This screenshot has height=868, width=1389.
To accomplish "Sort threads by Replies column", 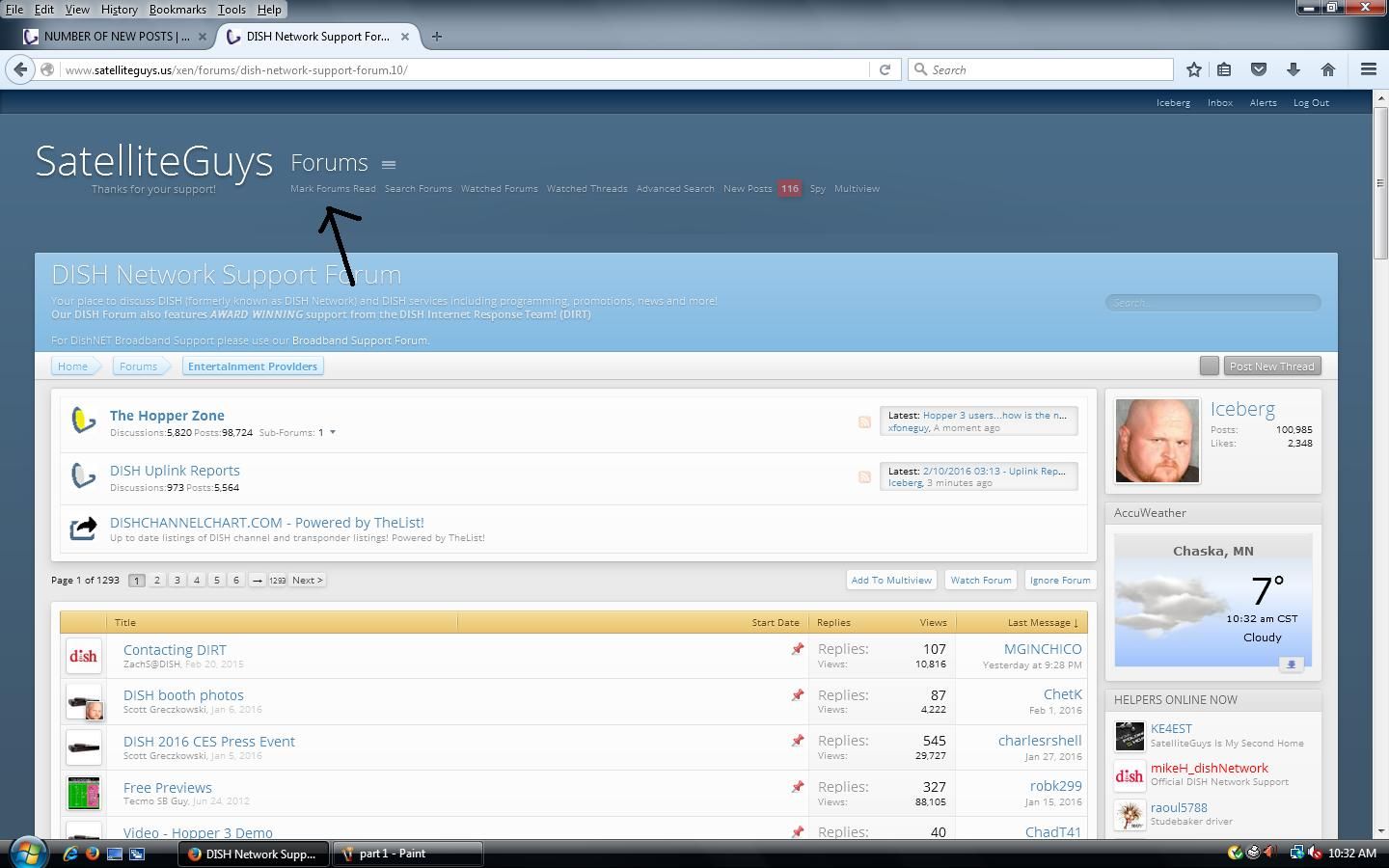I will (833, 622).
